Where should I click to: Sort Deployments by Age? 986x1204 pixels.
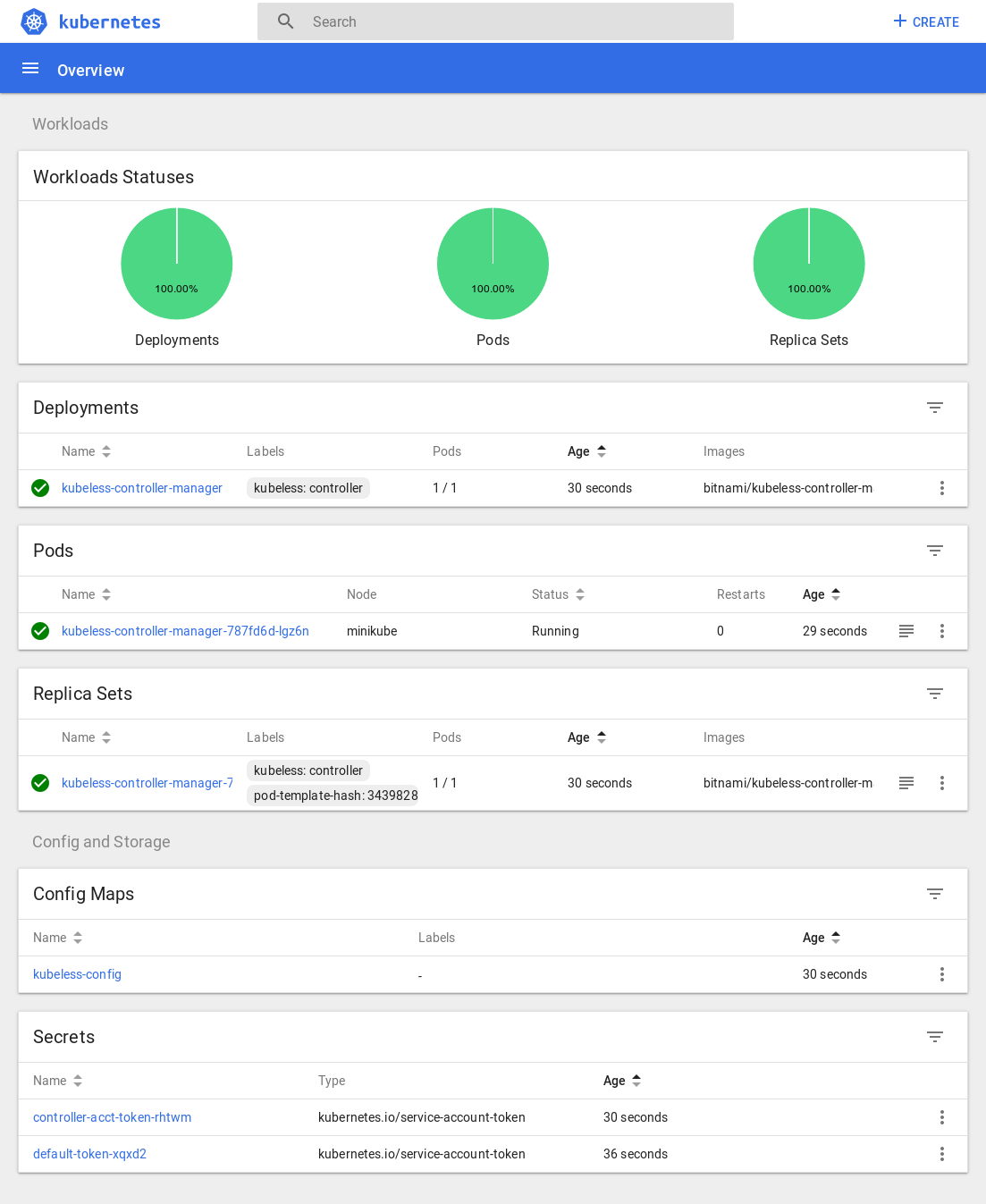click(x=587, y=451)
